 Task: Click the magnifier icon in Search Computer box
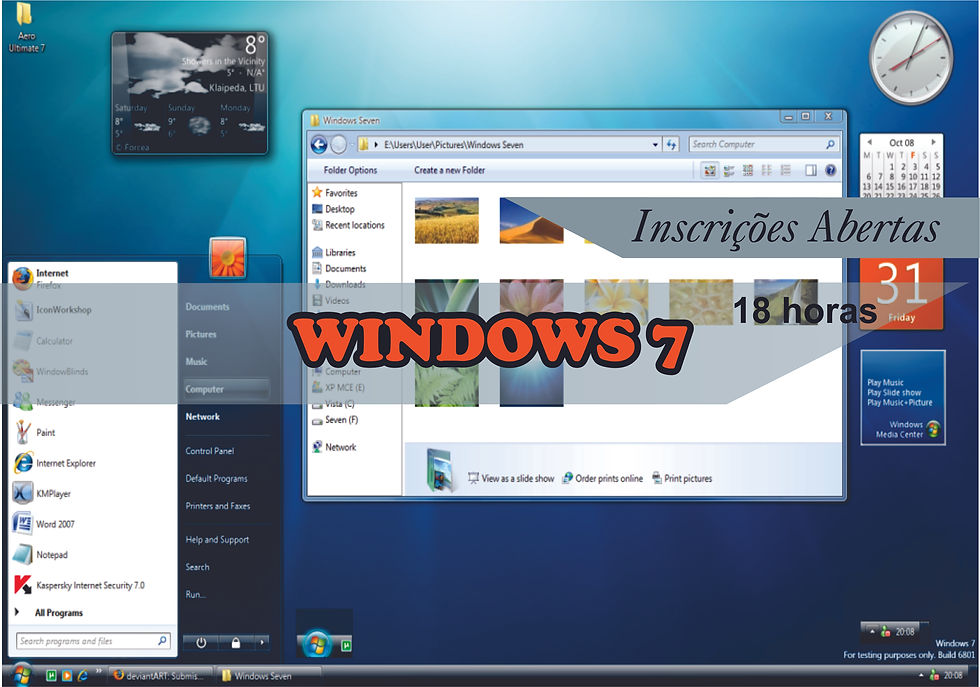(x=830, y=144)
